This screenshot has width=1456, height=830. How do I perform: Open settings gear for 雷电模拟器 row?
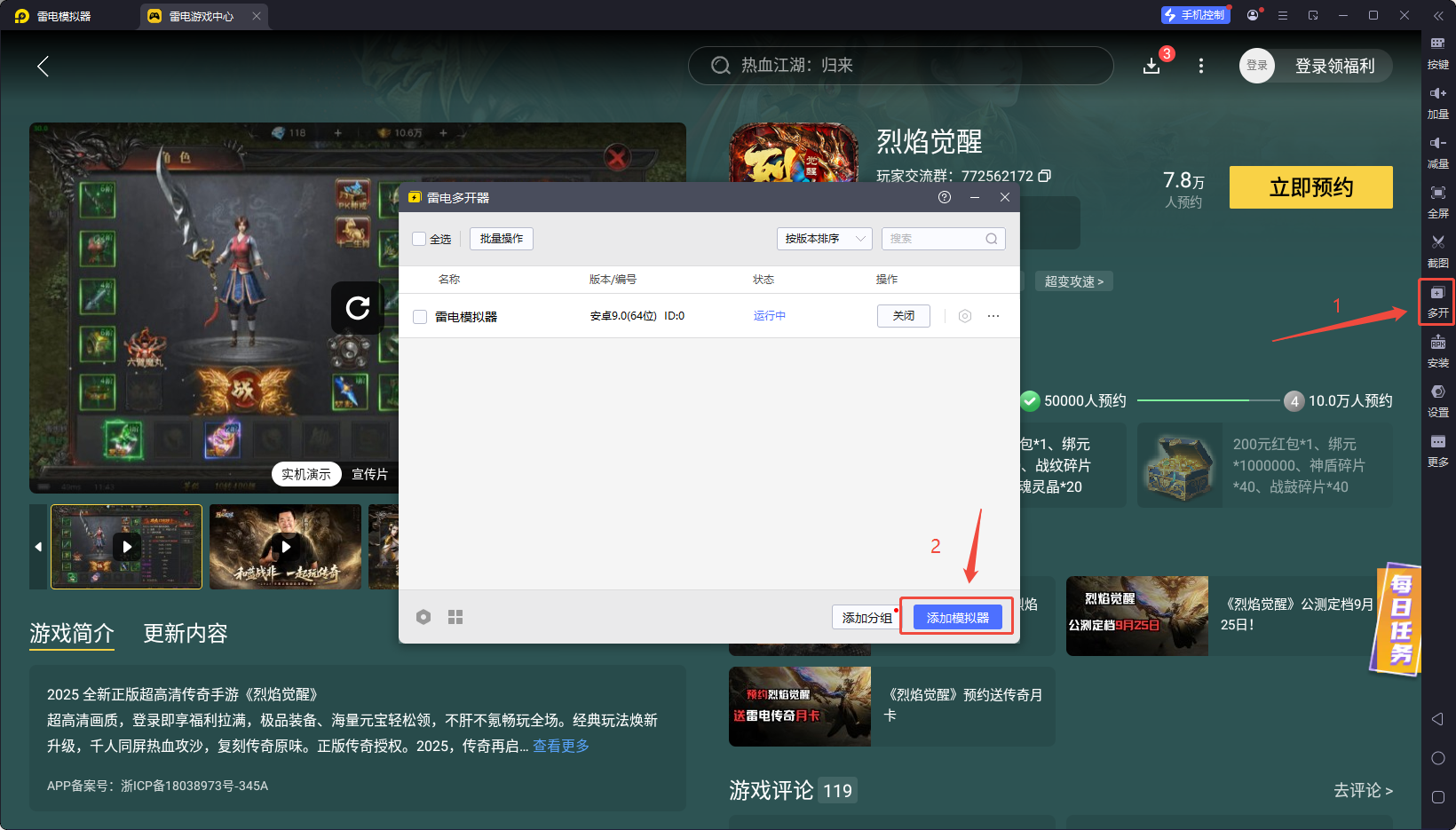[965, 316]
